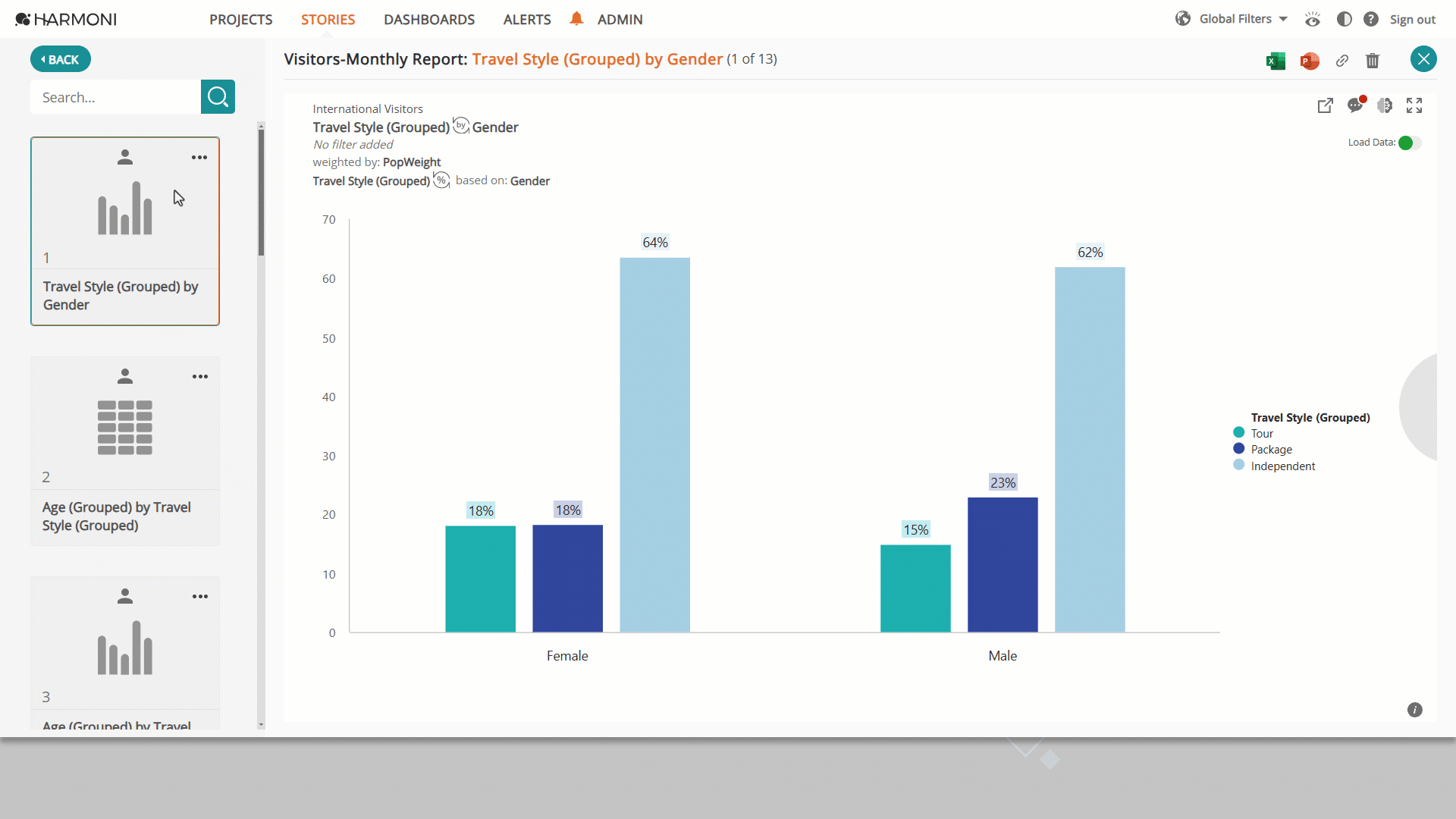Expand chart to fullscreen

pyautogui.click(x=1414, y=105)
